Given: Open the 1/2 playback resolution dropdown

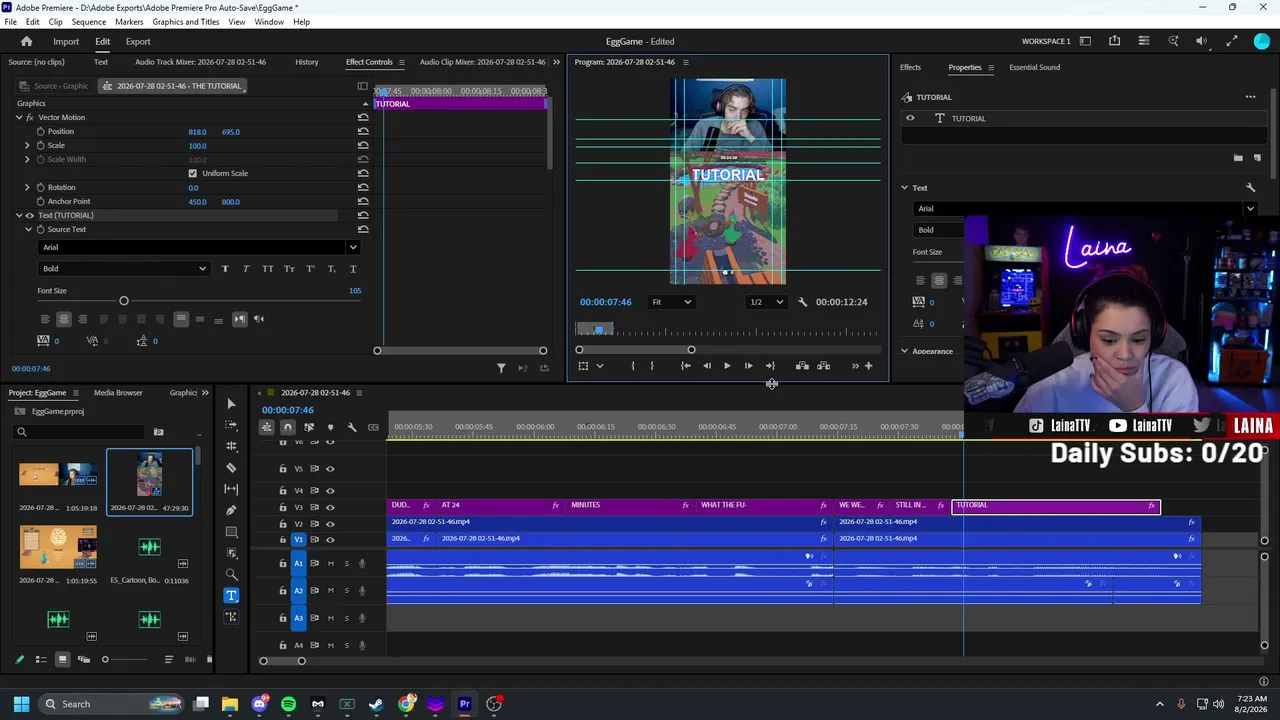Looking at the screenshot, I should click(767, 302).
